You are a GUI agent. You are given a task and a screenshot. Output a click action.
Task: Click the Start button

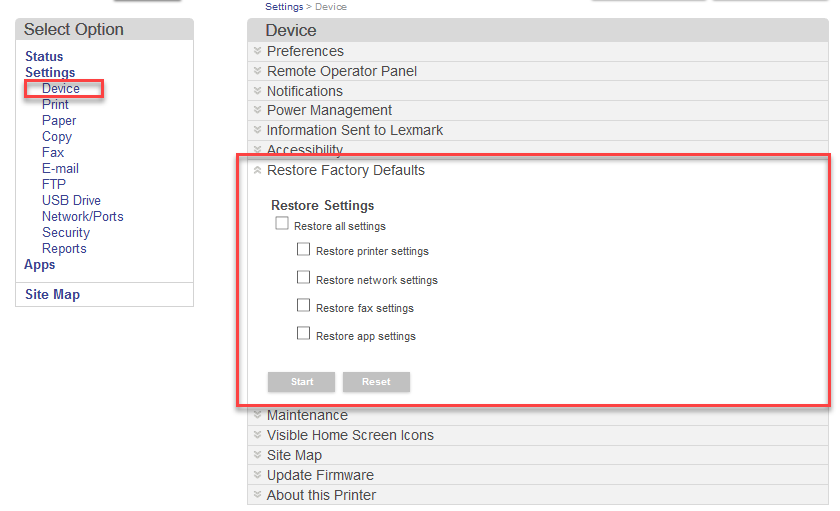pos(302,382)
